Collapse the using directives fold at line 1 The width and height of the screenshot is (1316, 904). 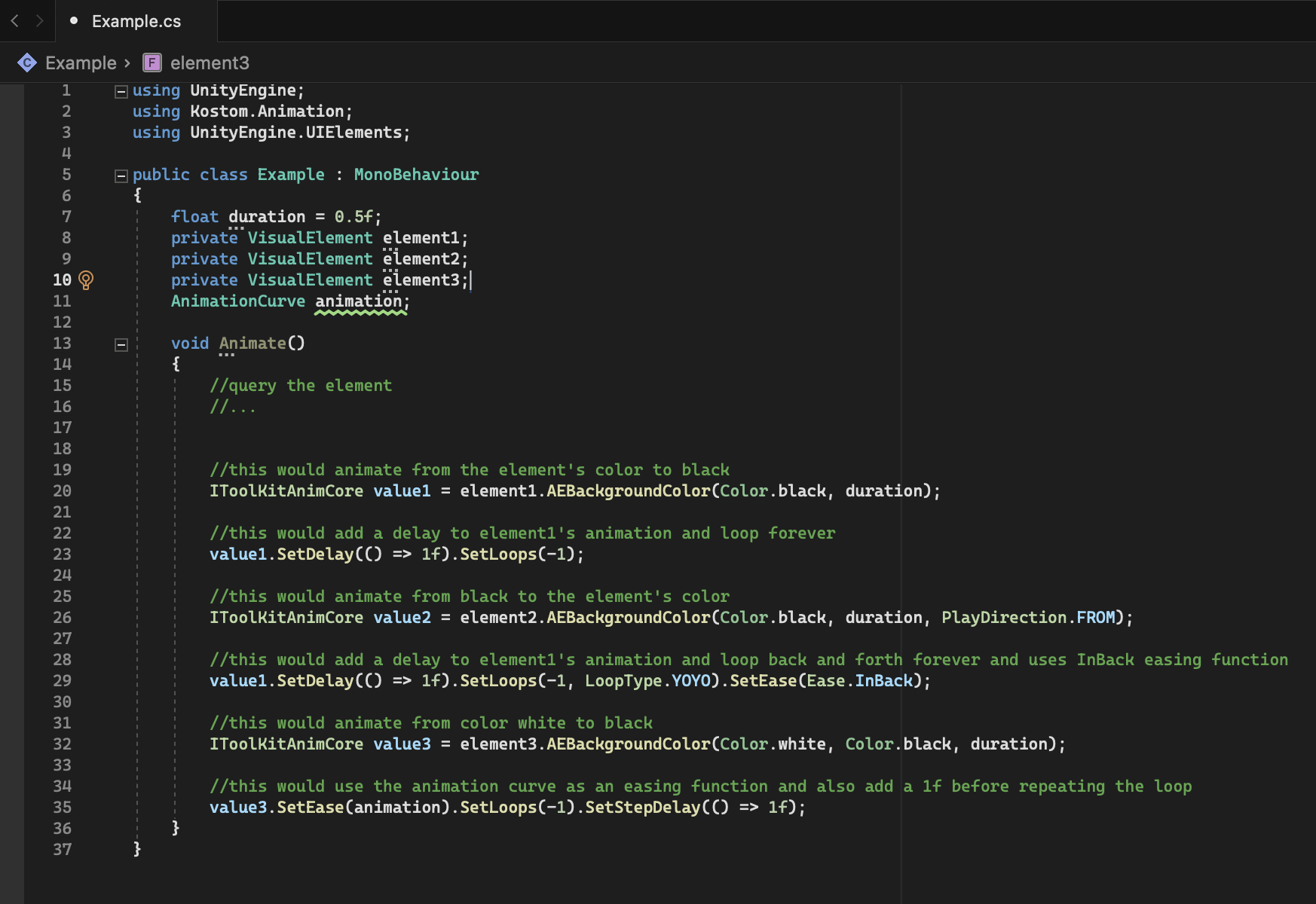point(121,91)
